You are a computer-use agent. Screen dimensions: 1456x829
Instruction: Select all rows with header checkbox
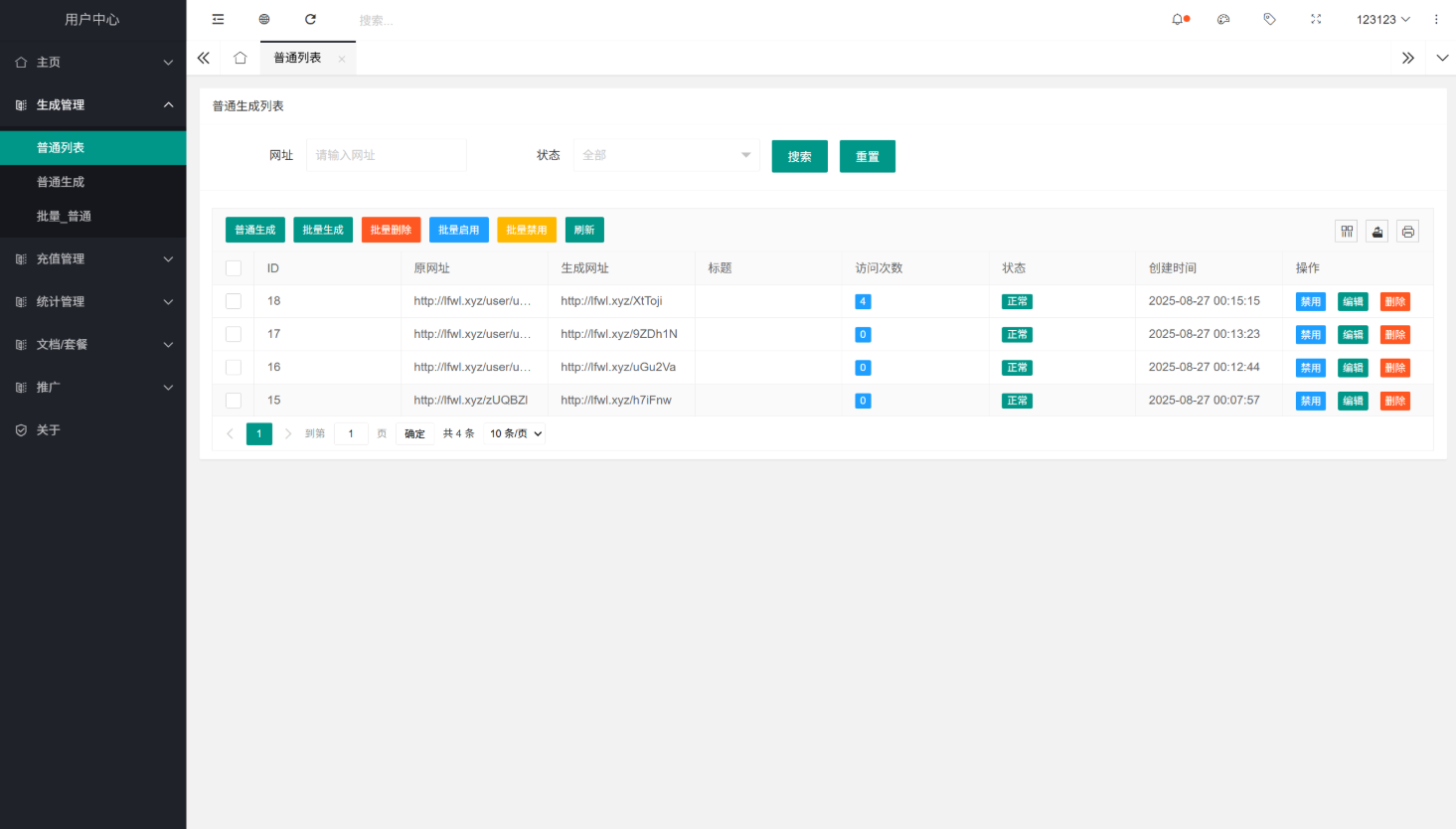(234, 268)
